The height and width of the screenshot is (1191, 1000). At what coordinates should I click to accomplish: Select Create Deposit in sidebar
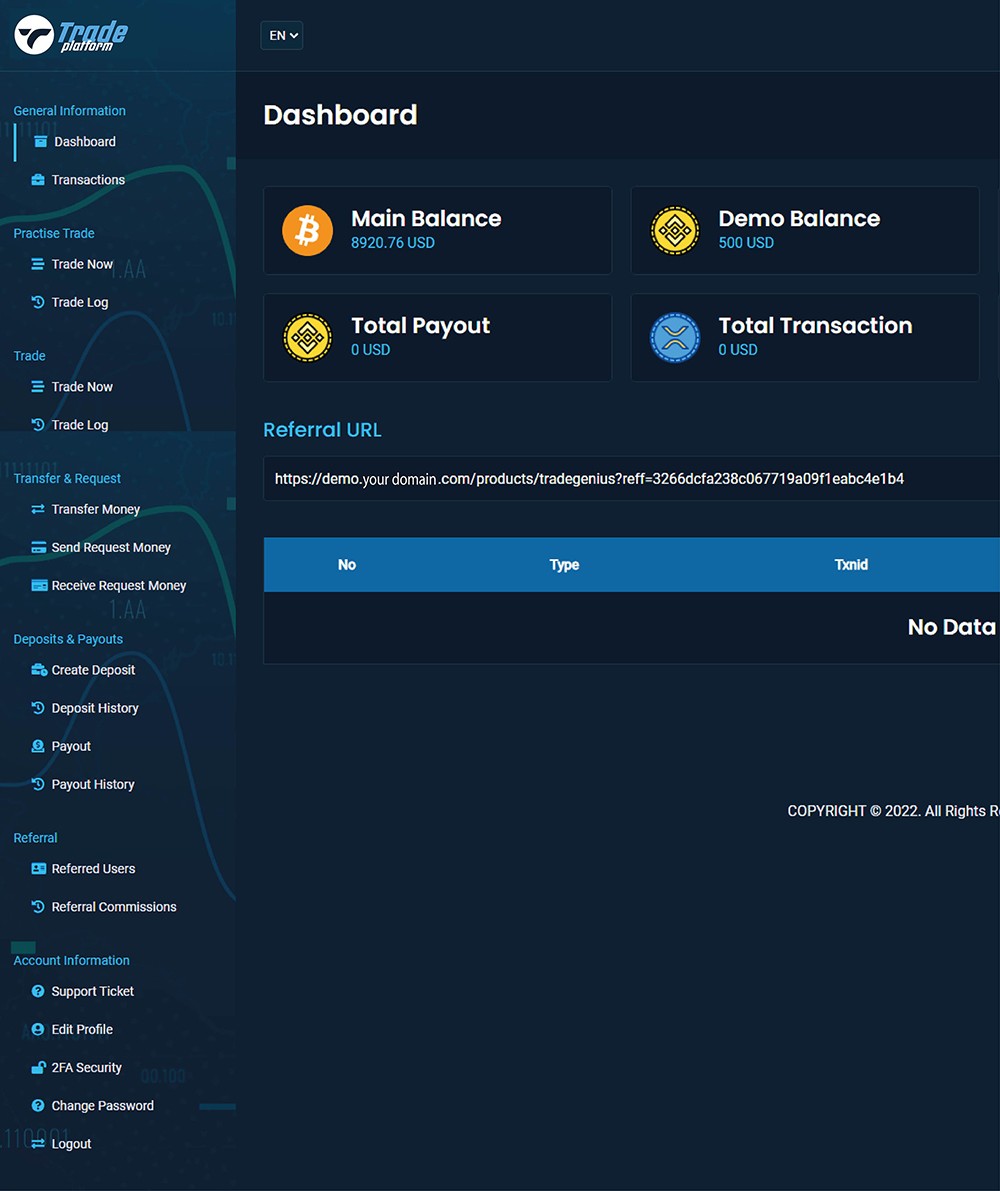coord(93,670)
